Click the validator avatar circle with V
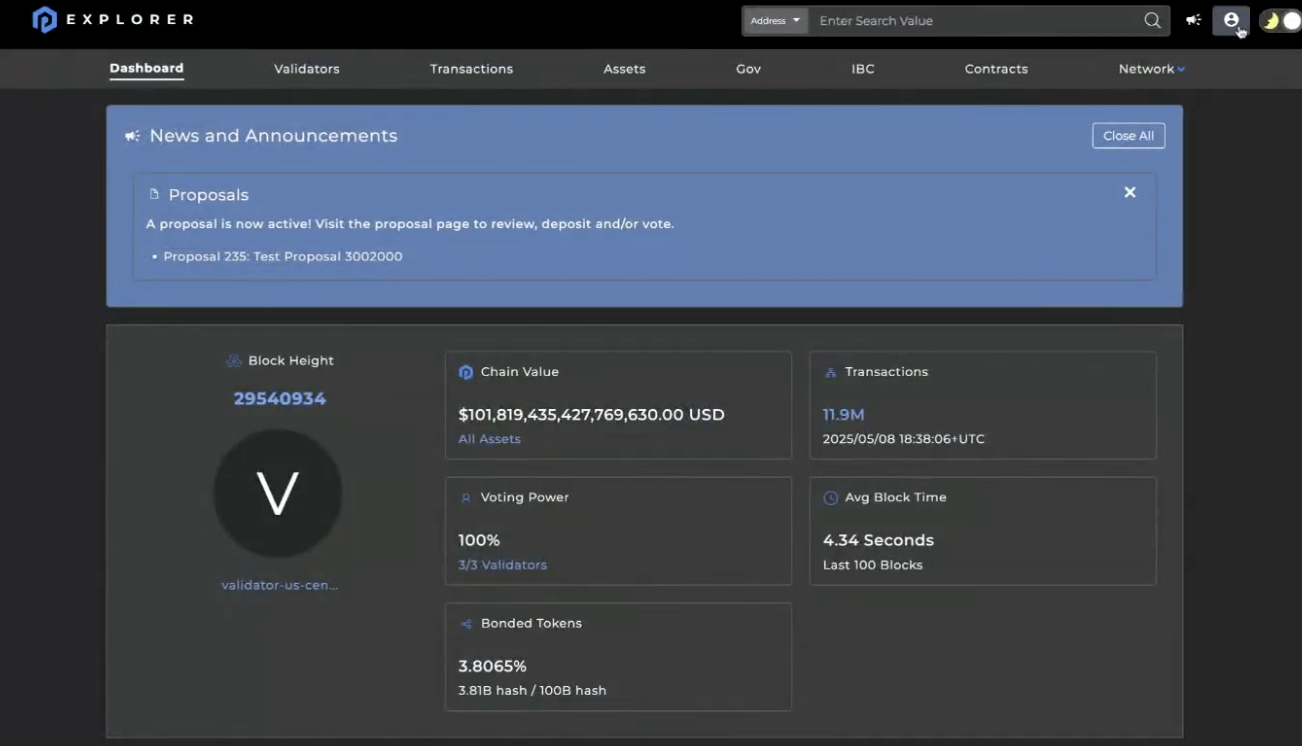 tap(278, 493)
